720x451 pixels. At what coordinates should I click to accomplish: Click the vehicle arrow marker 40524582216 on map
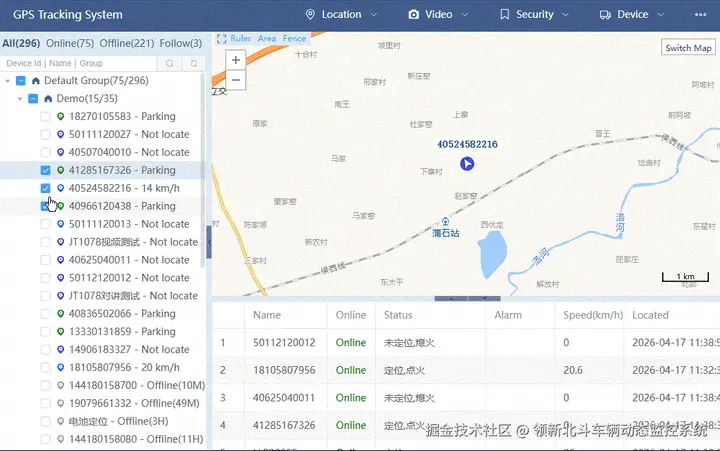[467, 163]
